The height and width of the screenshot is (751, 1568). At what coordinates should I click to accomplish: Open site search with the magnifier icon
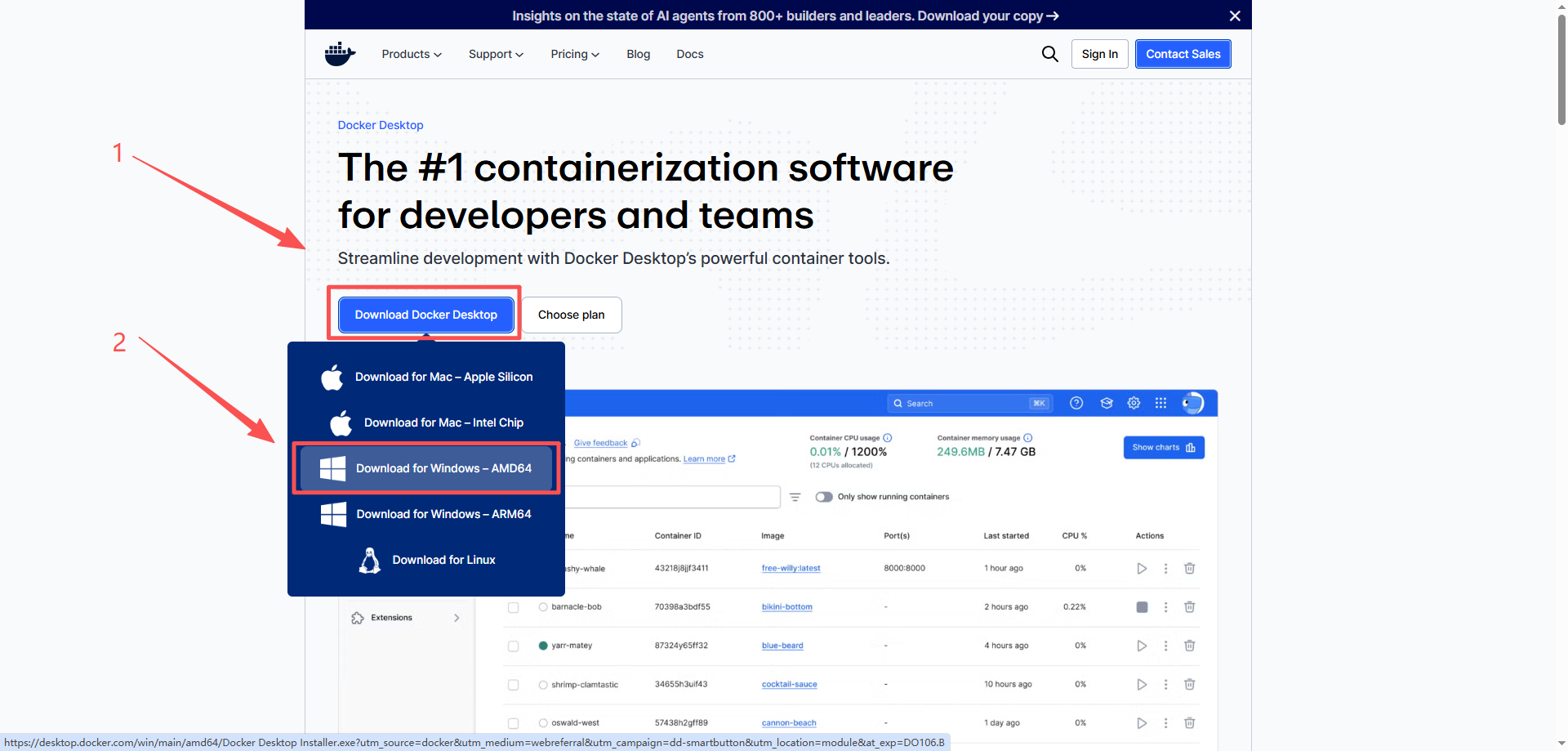pos(1050,54)
